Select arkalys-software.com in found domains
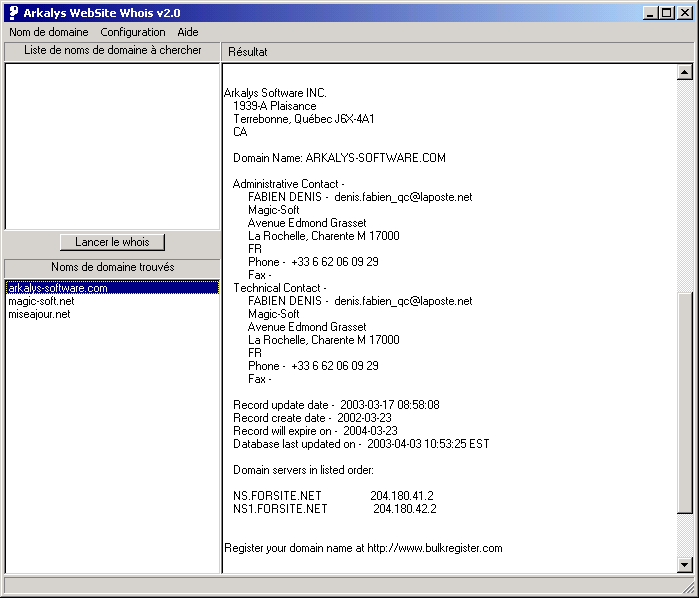 pyautogui.click(x=112, y=288)
